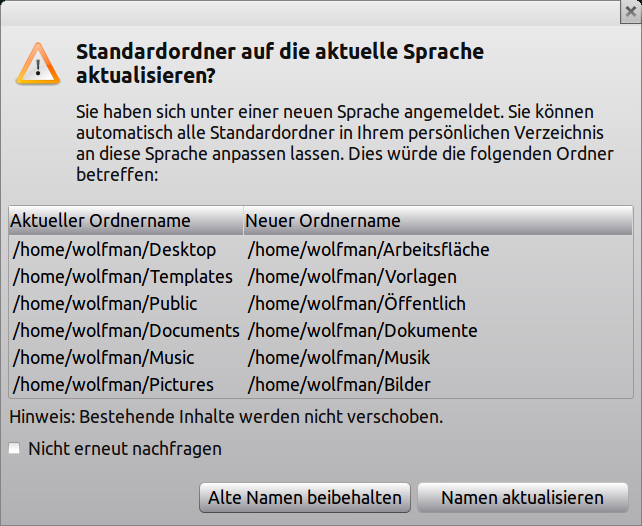The width and height of the screenshot is (642, 526).
Task: Click the 'Neuer Ordnername' column header
Action: pos(323,221)
